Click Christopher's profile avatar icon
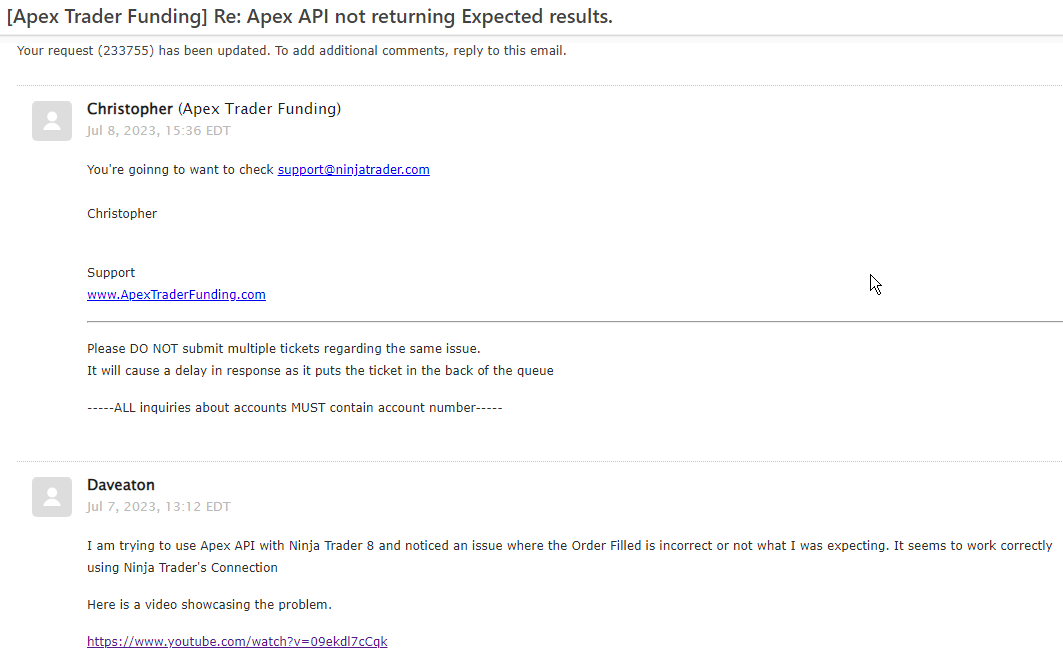Image resolution: width=1063 pixels, height=672 pixels. pos(52,121)
